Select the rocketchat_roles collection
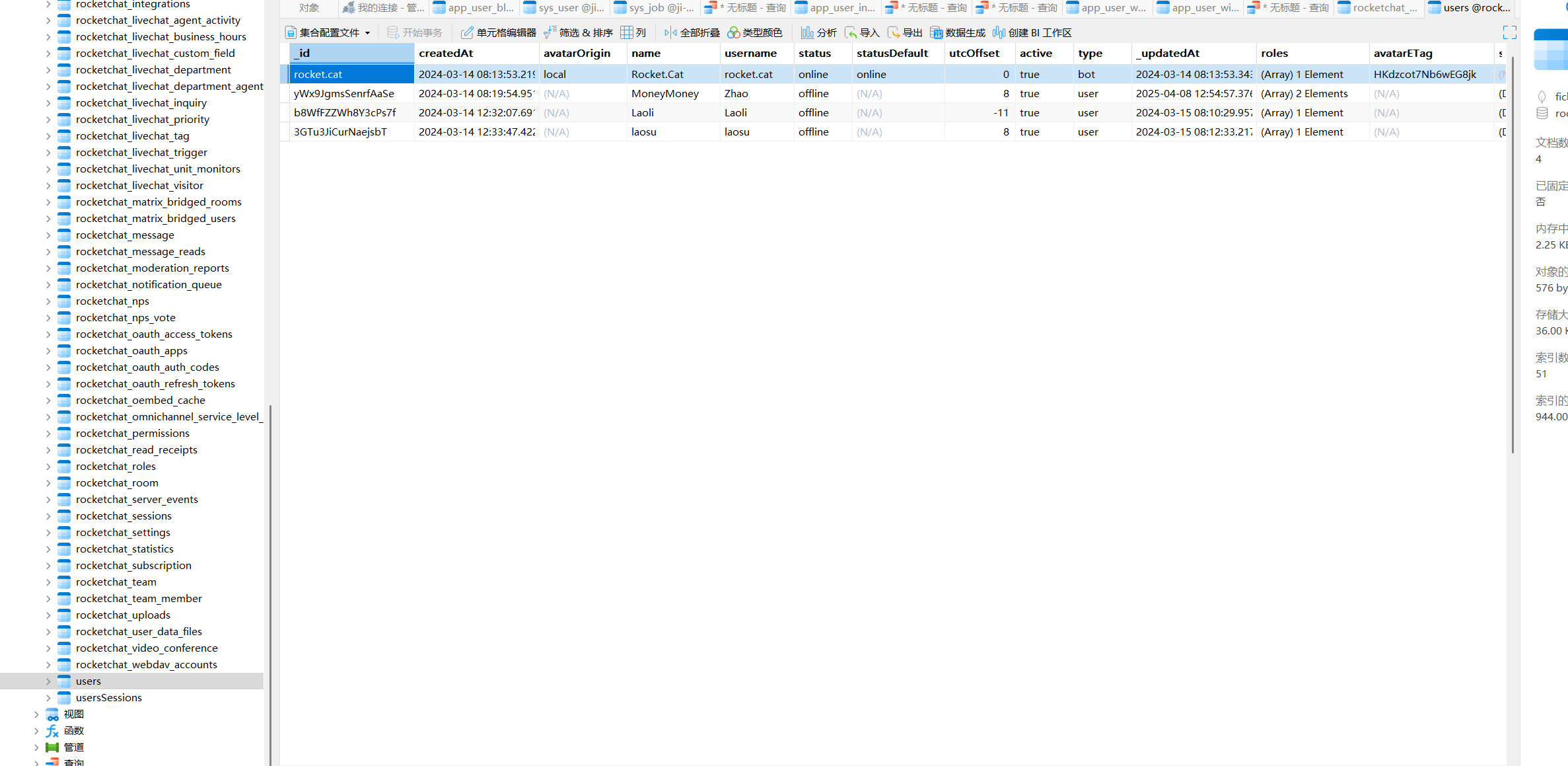This screenshot has width=1568, height=766. click(116, 467)
